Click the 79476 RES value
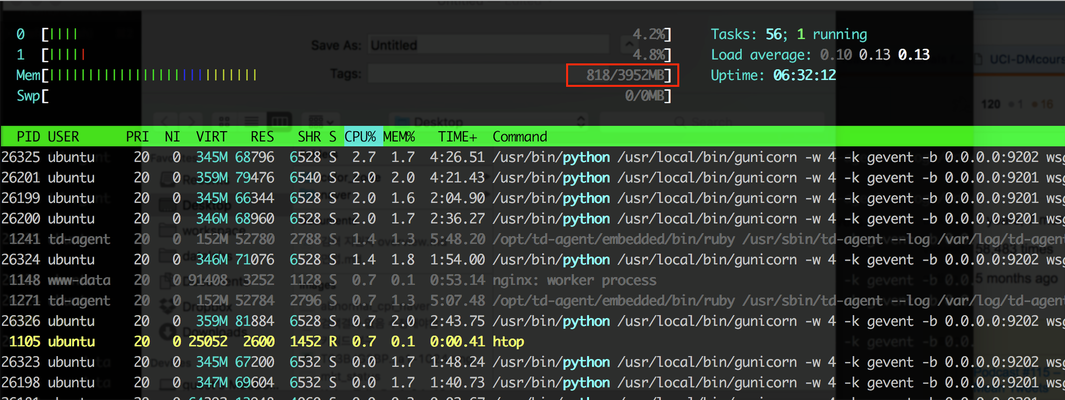 coord(255,178)
